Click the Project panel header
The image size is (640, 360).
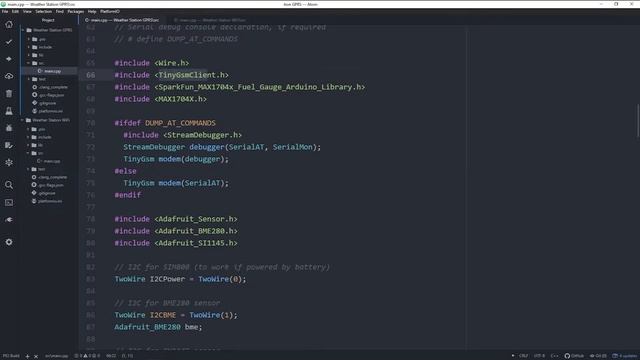pyautogui.click(x=48, y=20)
